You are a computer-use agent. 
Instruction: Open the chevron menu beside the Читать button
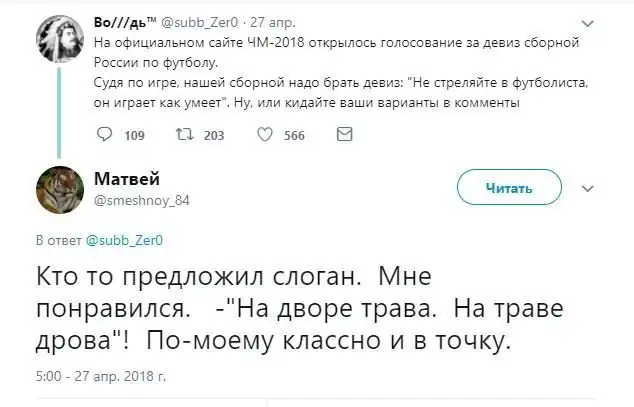tap(587, 187)
